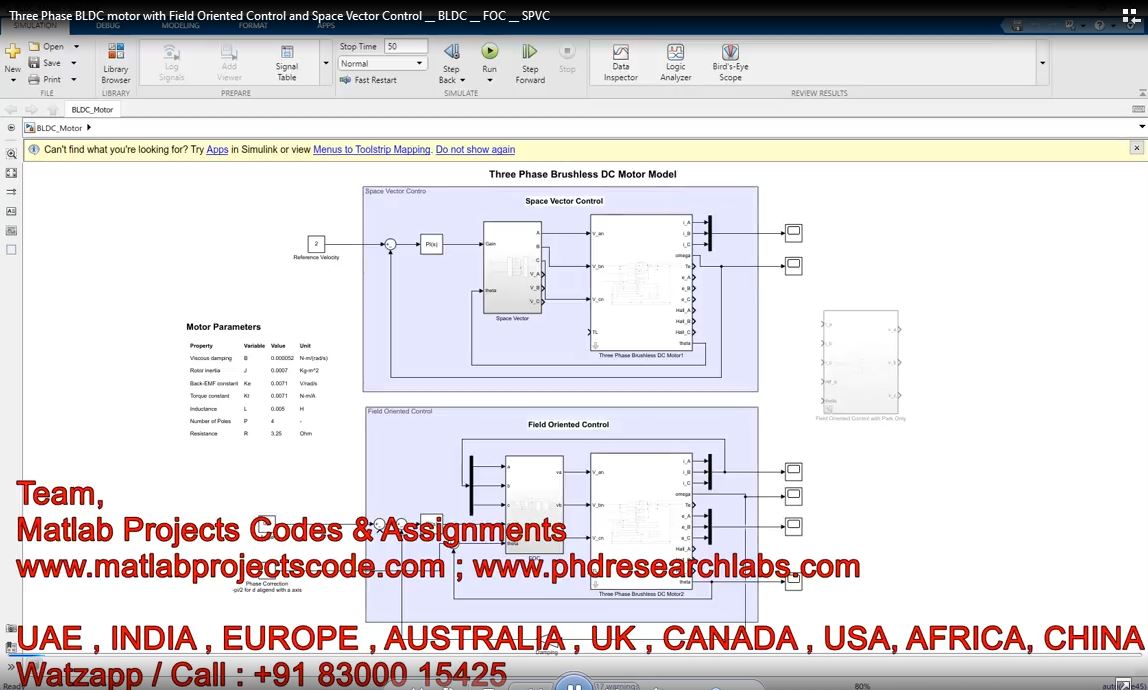Image resolution: width=1148 pixels, height=690 pixels.
Task: Select the Three Phase Brushless DC Motor1 block
Action: [641, 283]
